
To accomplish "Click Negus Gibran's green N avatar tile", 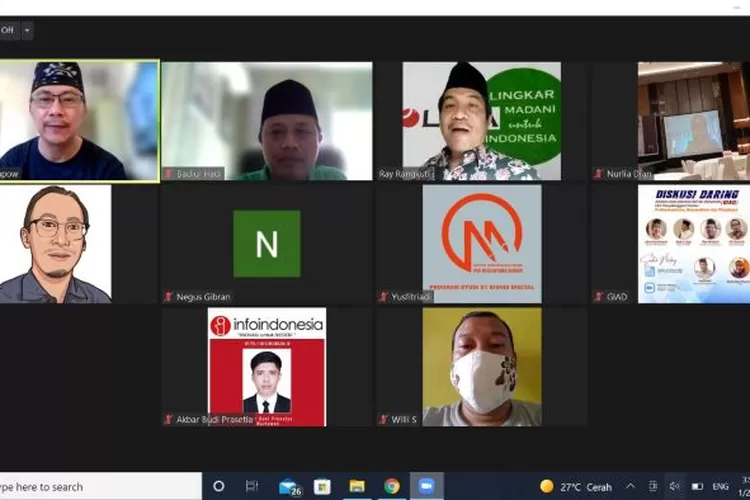I will click(x=267, y=243).
